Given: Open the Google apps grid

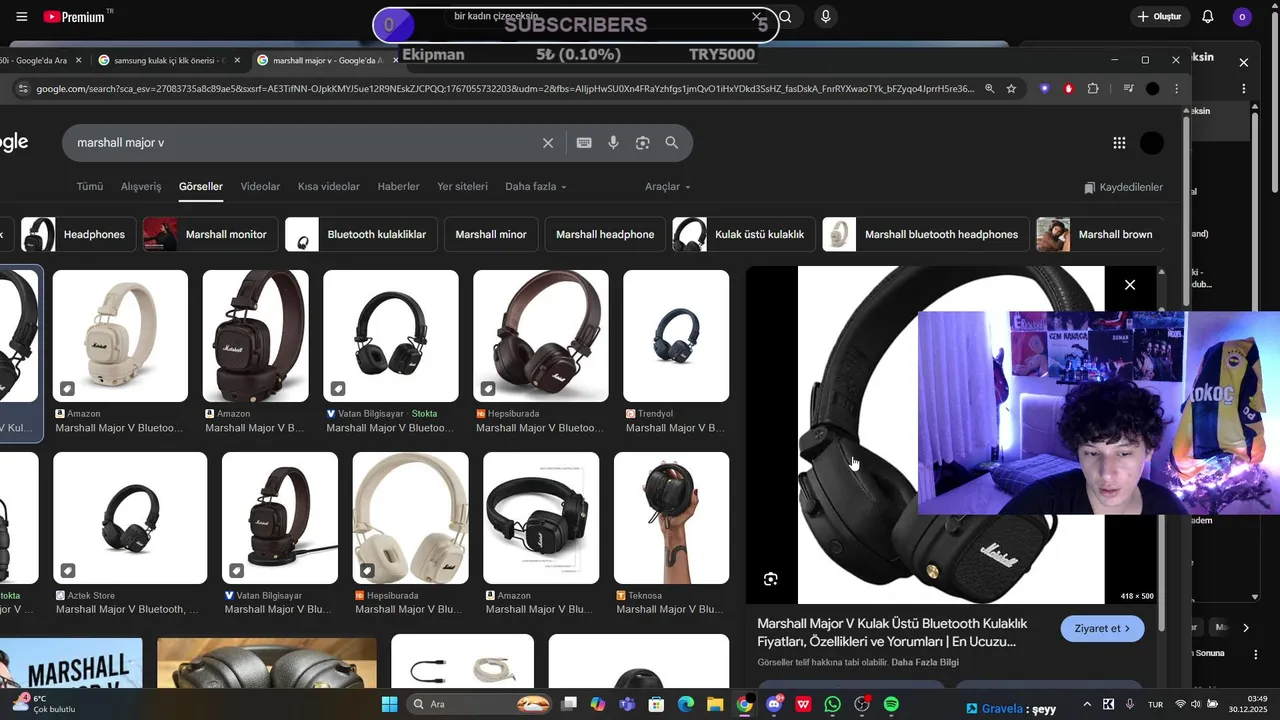Looking at the screenshot, I should [1119, 143].
